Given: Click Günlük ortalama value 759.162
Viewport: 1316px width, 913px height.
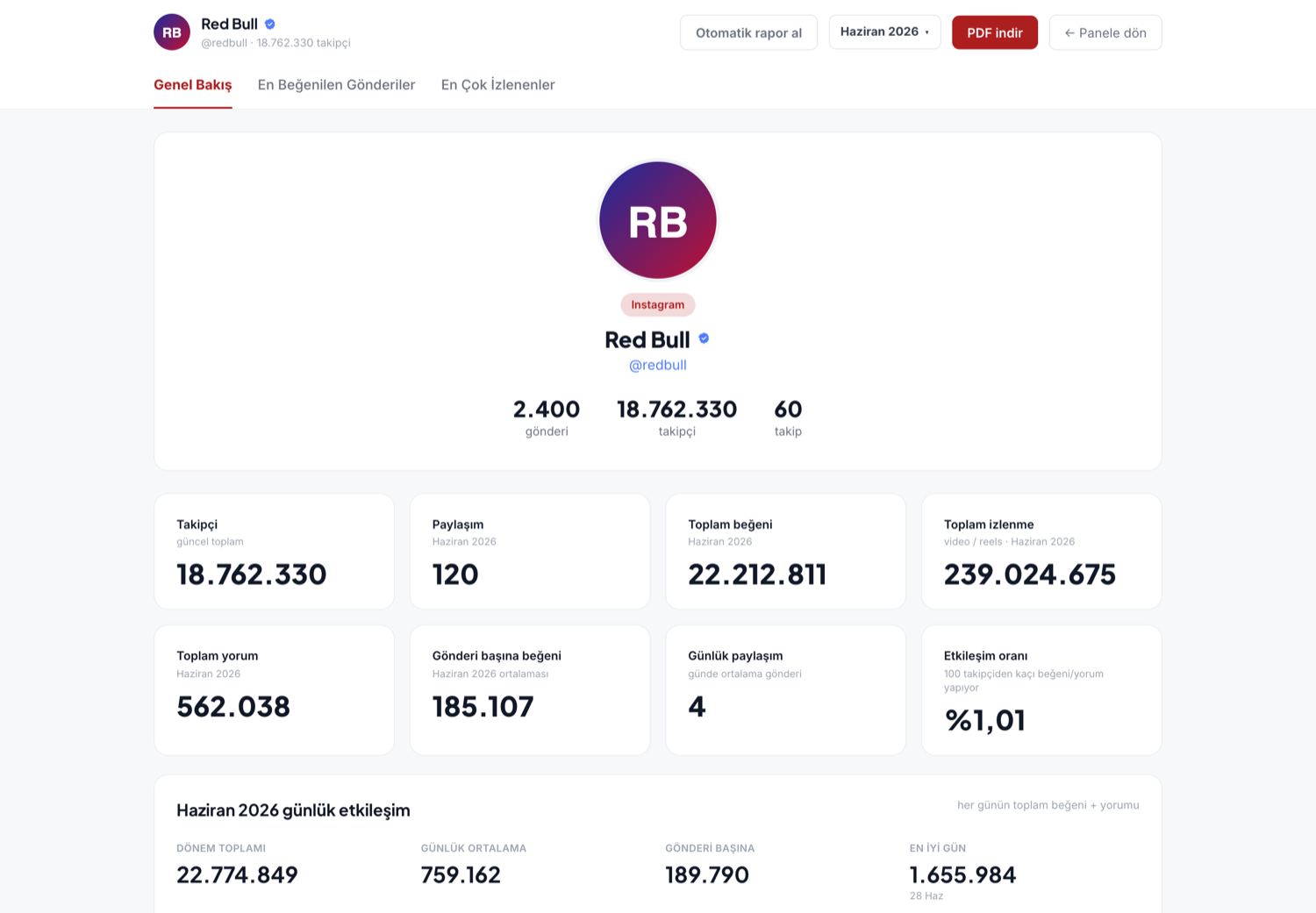Looking at the screenshot, I should point(461,875).
